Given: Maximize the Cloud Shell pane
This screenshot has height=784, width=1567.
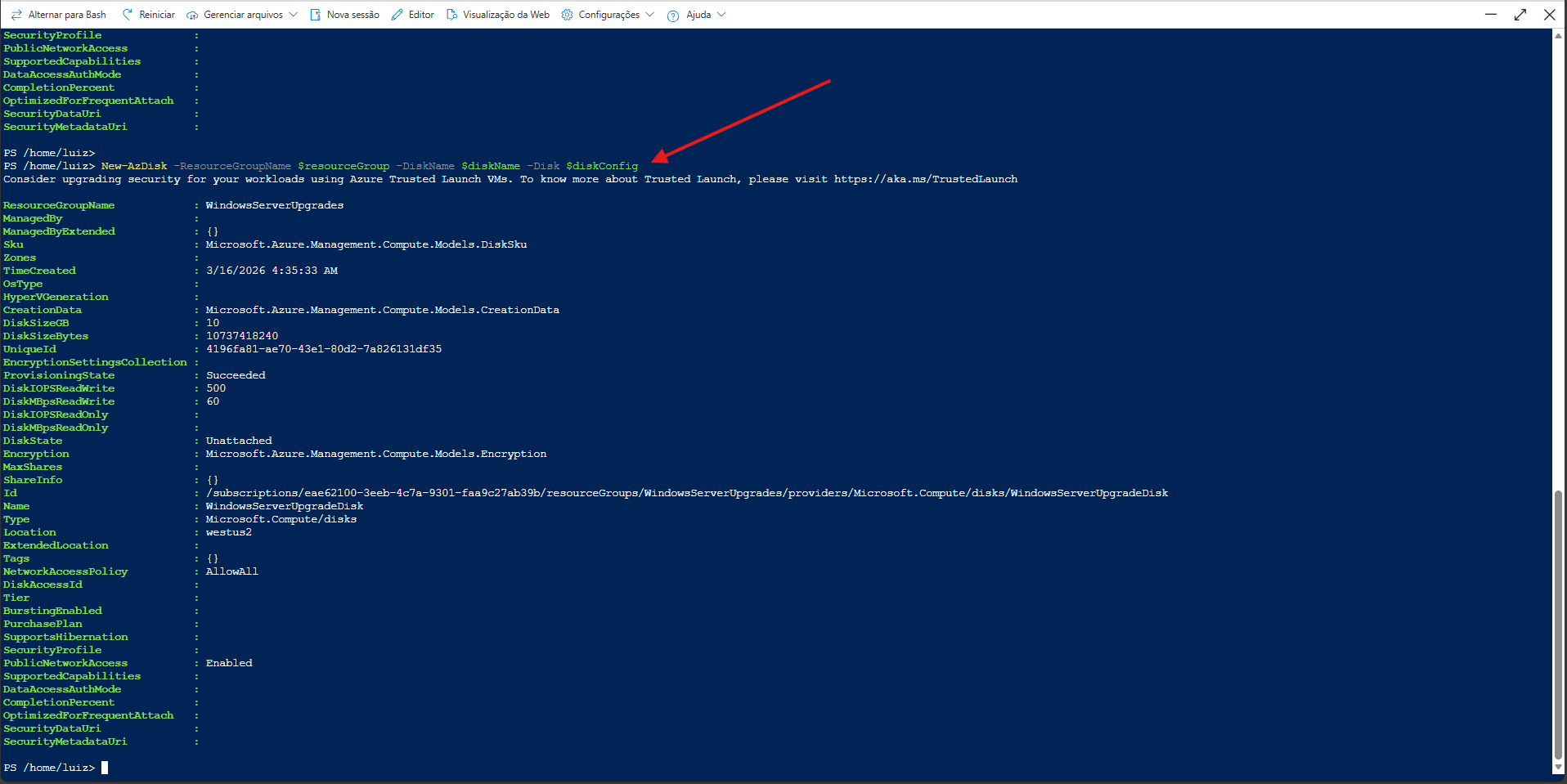Looking at the screenshot, I should tap(1520, 15).
